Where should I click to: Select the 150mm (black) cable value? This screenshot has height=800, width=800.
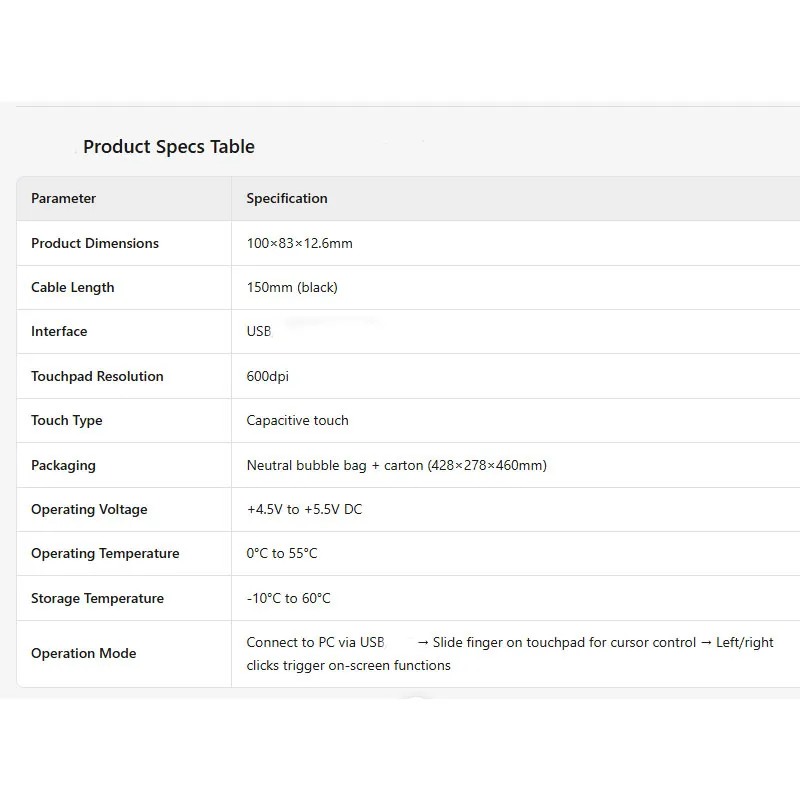(x=292, y=287)
